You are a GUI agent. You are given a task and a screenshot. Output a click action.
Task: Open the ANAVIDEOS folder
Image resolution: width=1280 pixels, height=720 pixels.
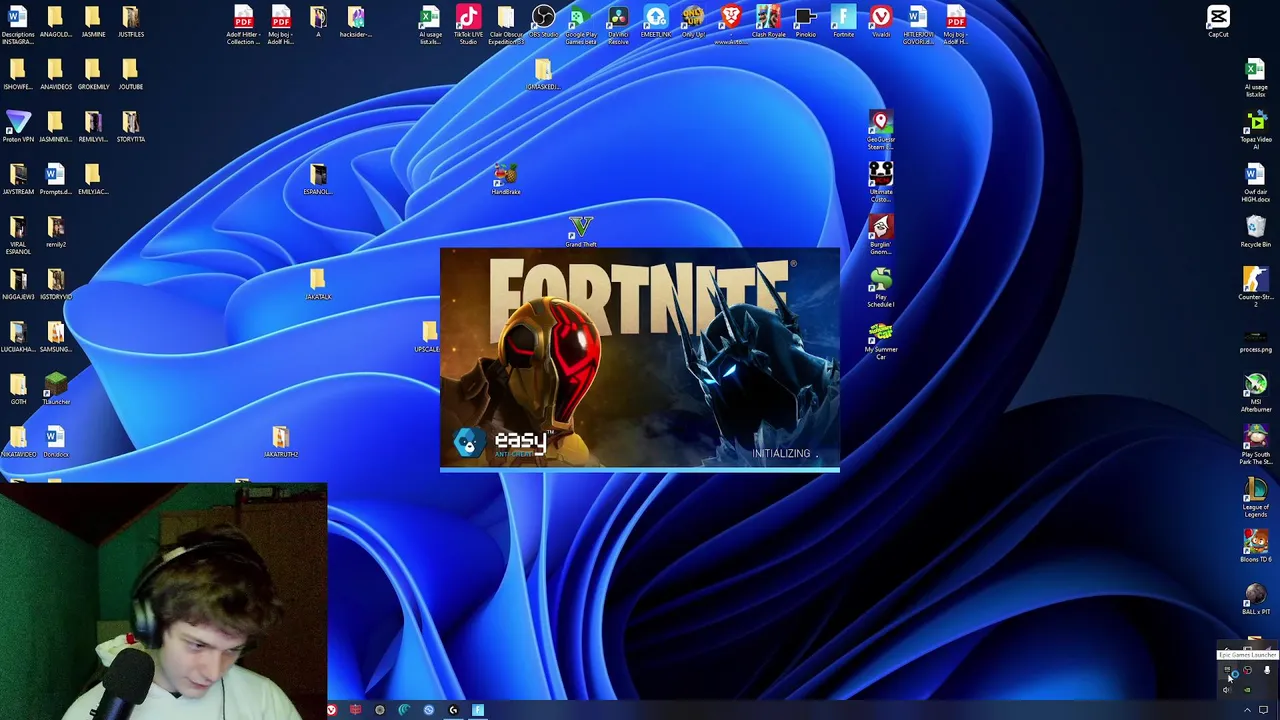click(56, 74)
